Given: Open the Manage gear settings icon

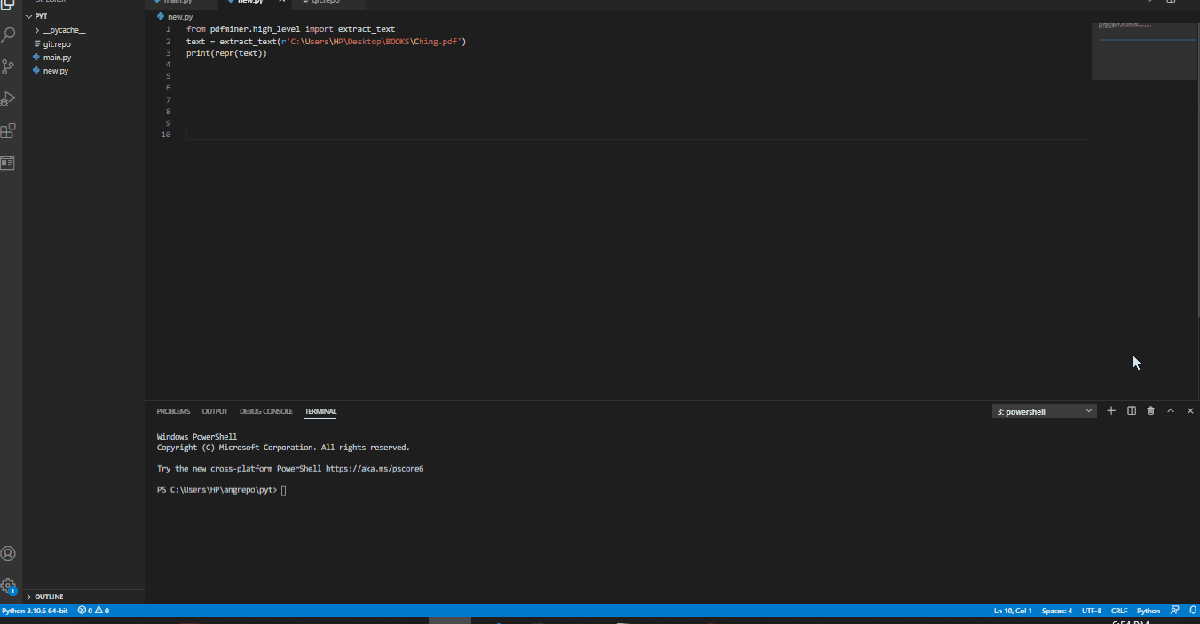Looking at the screenshot, I should pos(9,586).
